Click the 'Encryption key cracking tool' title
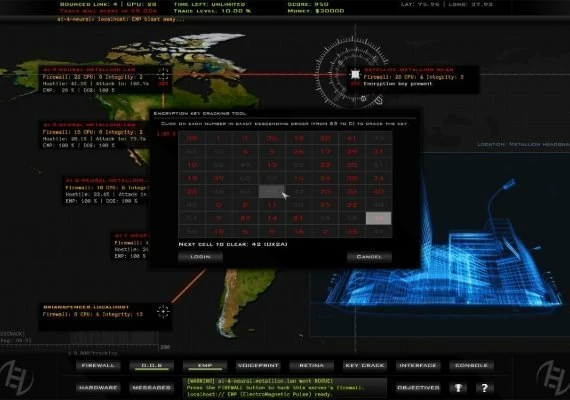Viewport: 570px width, 400px height. click(x=200, y=113)
